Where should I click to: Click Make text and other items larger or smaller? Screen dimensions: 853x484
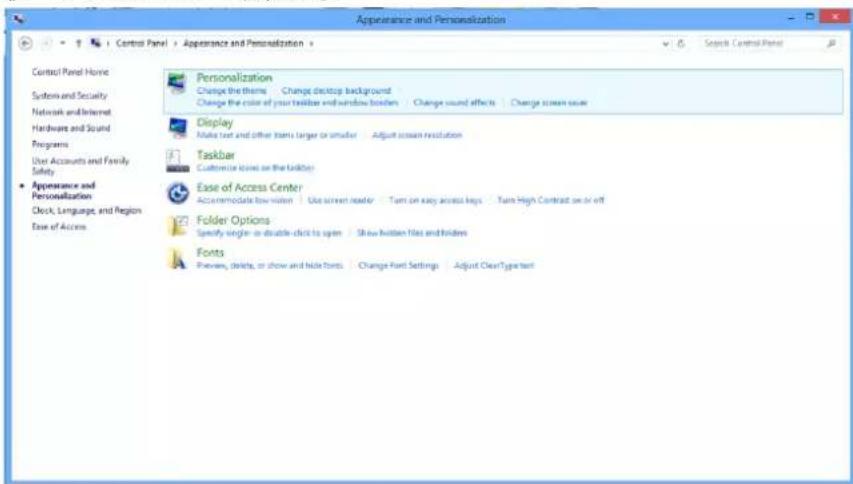tap(277, 135)
